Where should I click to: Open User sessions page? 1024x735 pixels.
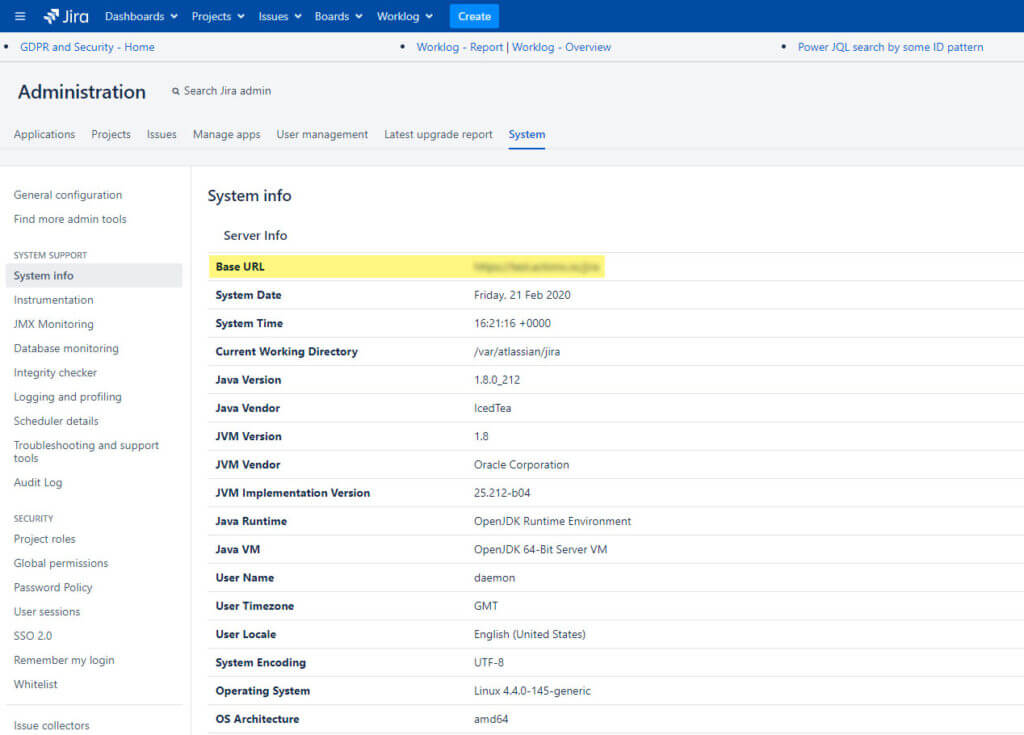(x=47, y=612)
